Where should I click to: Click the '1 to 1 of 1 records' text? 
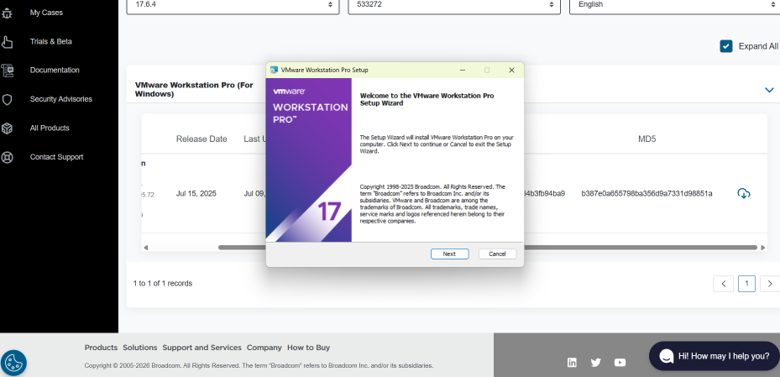163,283
